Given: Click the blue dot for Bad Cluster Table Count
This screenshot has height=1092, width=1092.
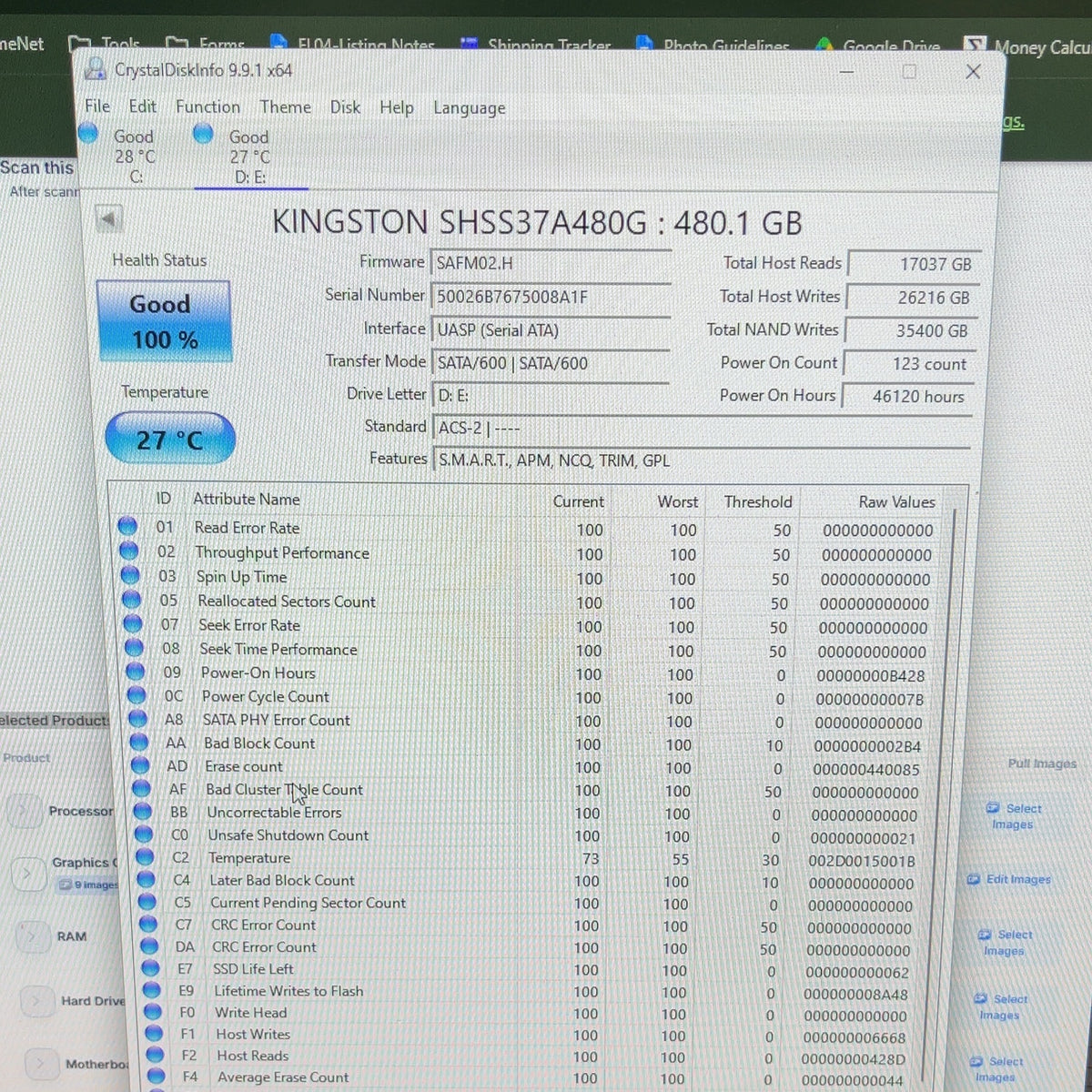Looking at the screenshot, I should click(x=142, y=788).
